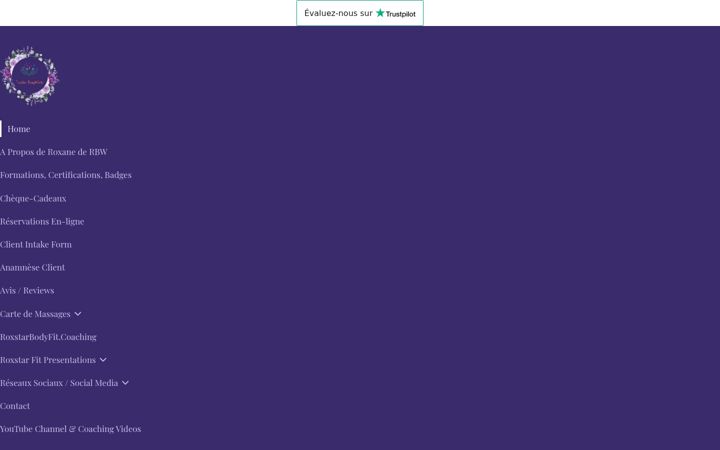Go to Avis / Reviews
This screenshot has width=720, height=450.
tap(27, 291)
